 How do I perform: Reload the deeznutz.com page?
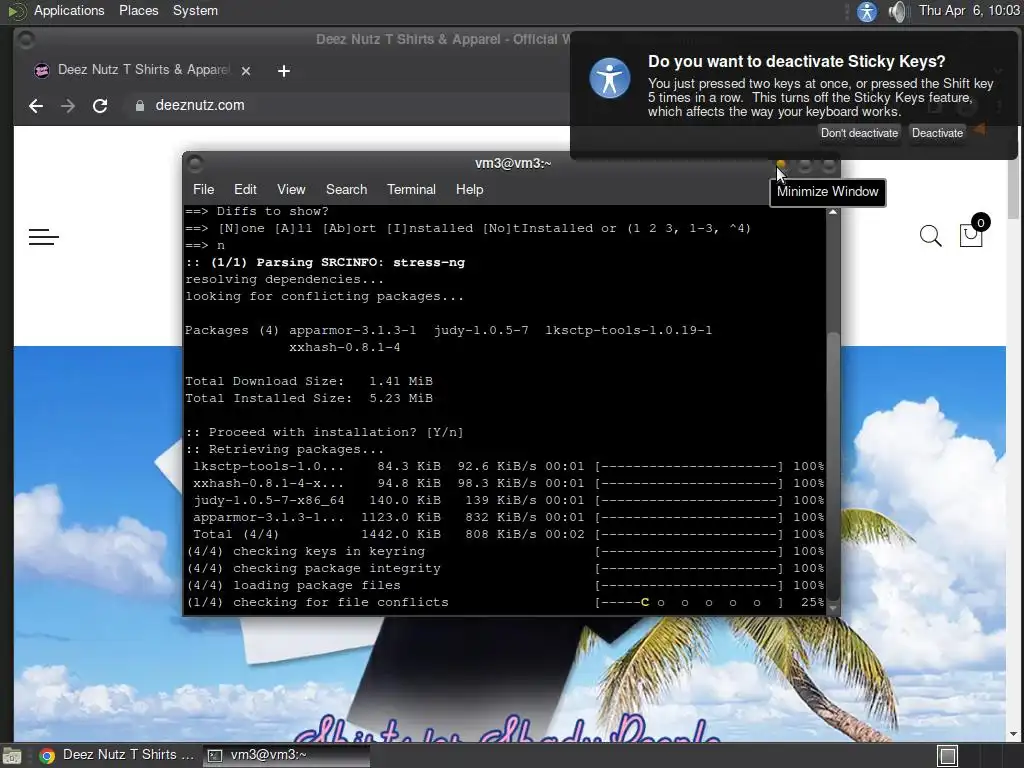click(x=100, y=106)
